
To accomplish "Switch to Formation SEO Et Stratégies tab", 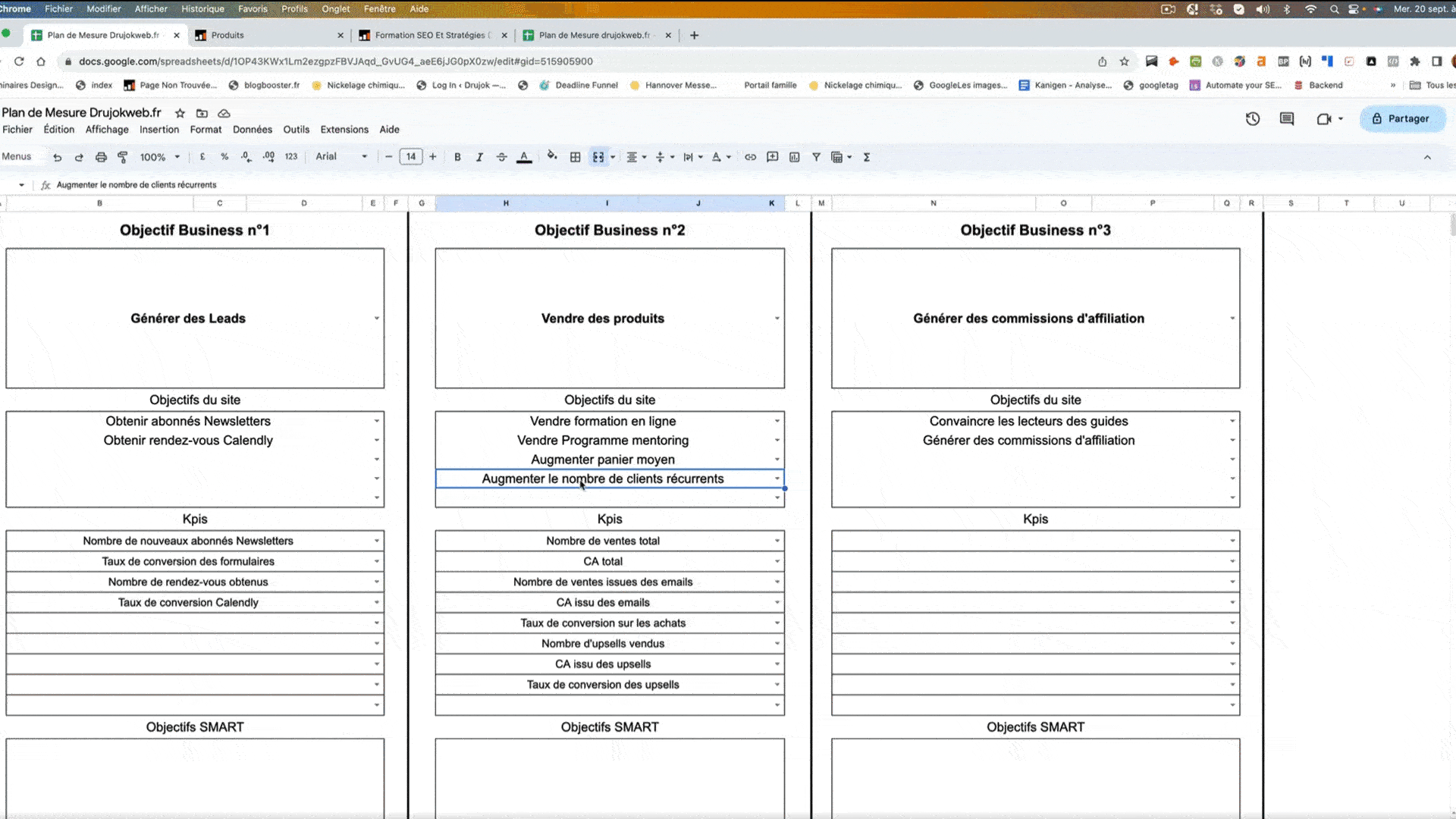I will [432, 35].
